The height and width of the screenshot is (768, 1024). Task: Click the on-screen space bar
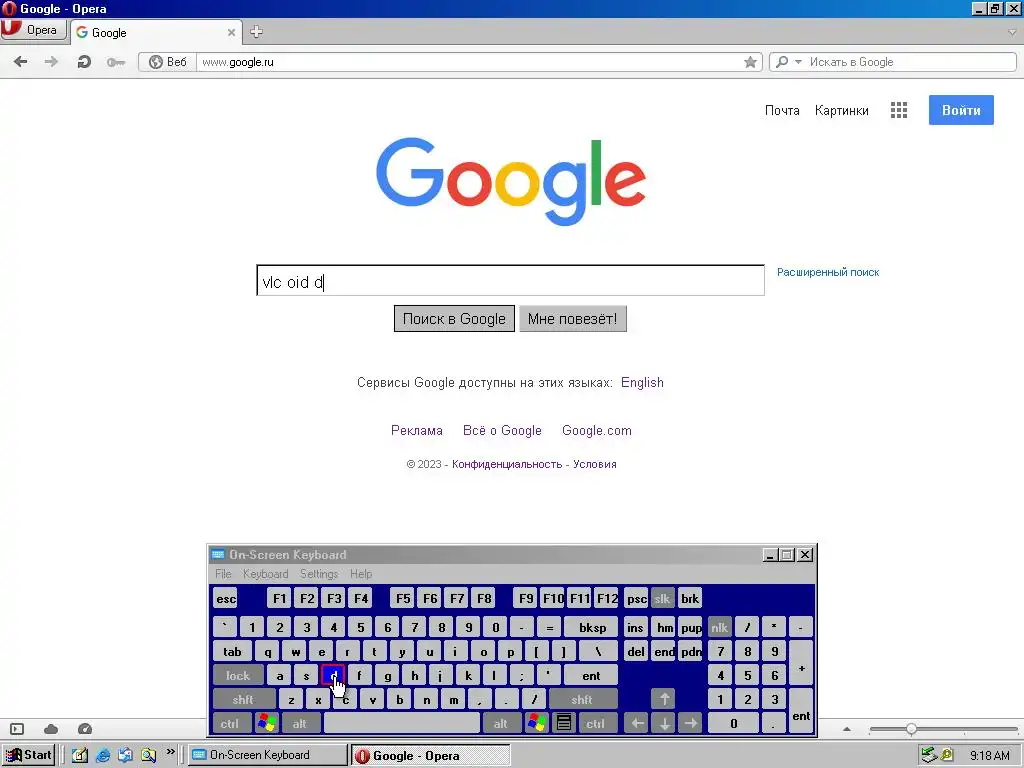pos(402,724)
